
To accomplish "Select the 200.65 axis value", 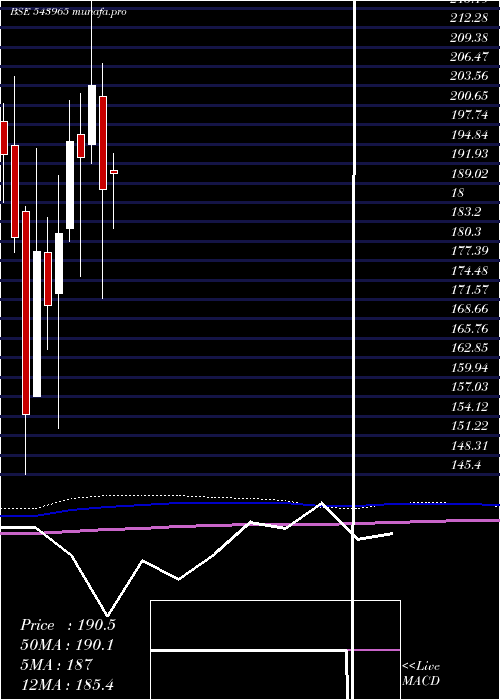I will tap(469, 96).
